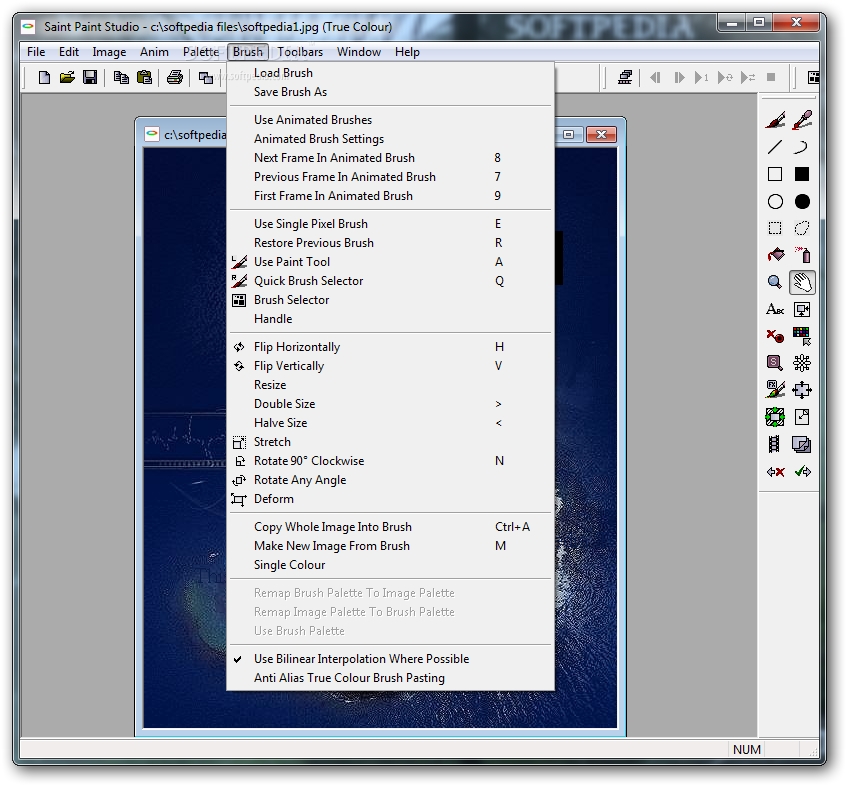Click the Open file folder icon

[67, 77]
